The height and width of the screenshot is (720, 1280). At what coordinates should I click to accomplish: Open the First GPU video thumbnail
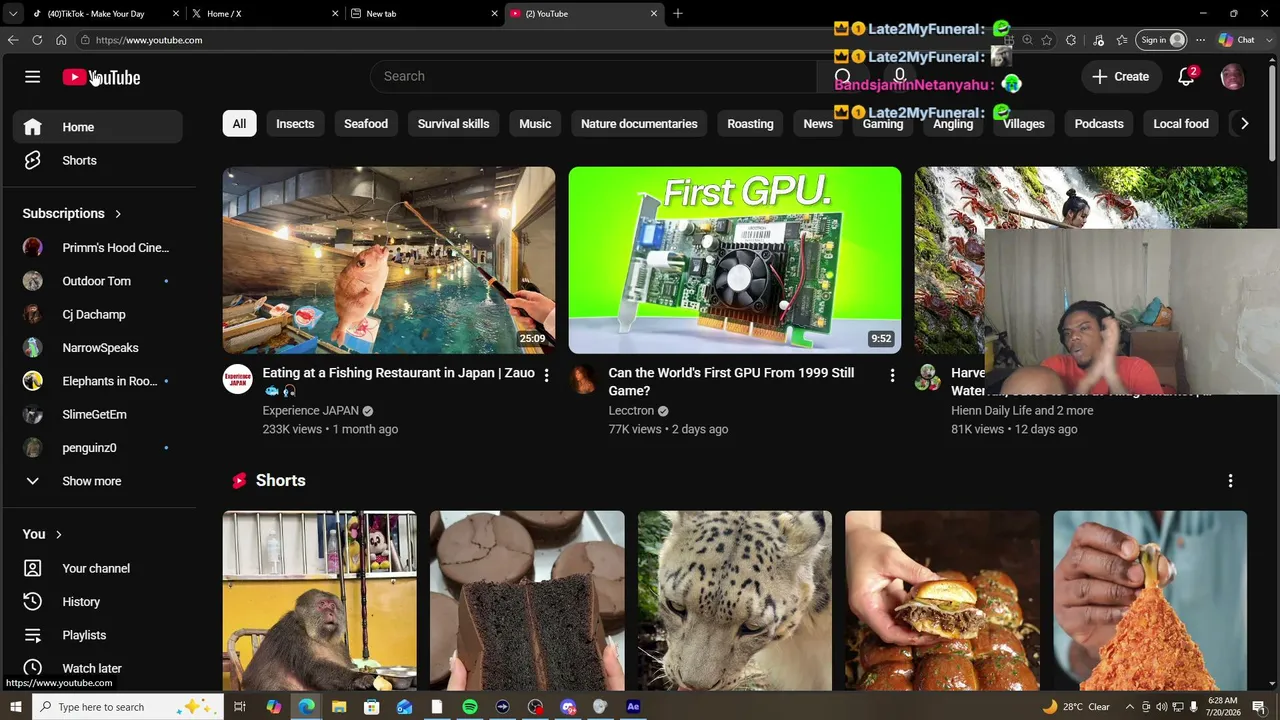click(x=735, y=260)
